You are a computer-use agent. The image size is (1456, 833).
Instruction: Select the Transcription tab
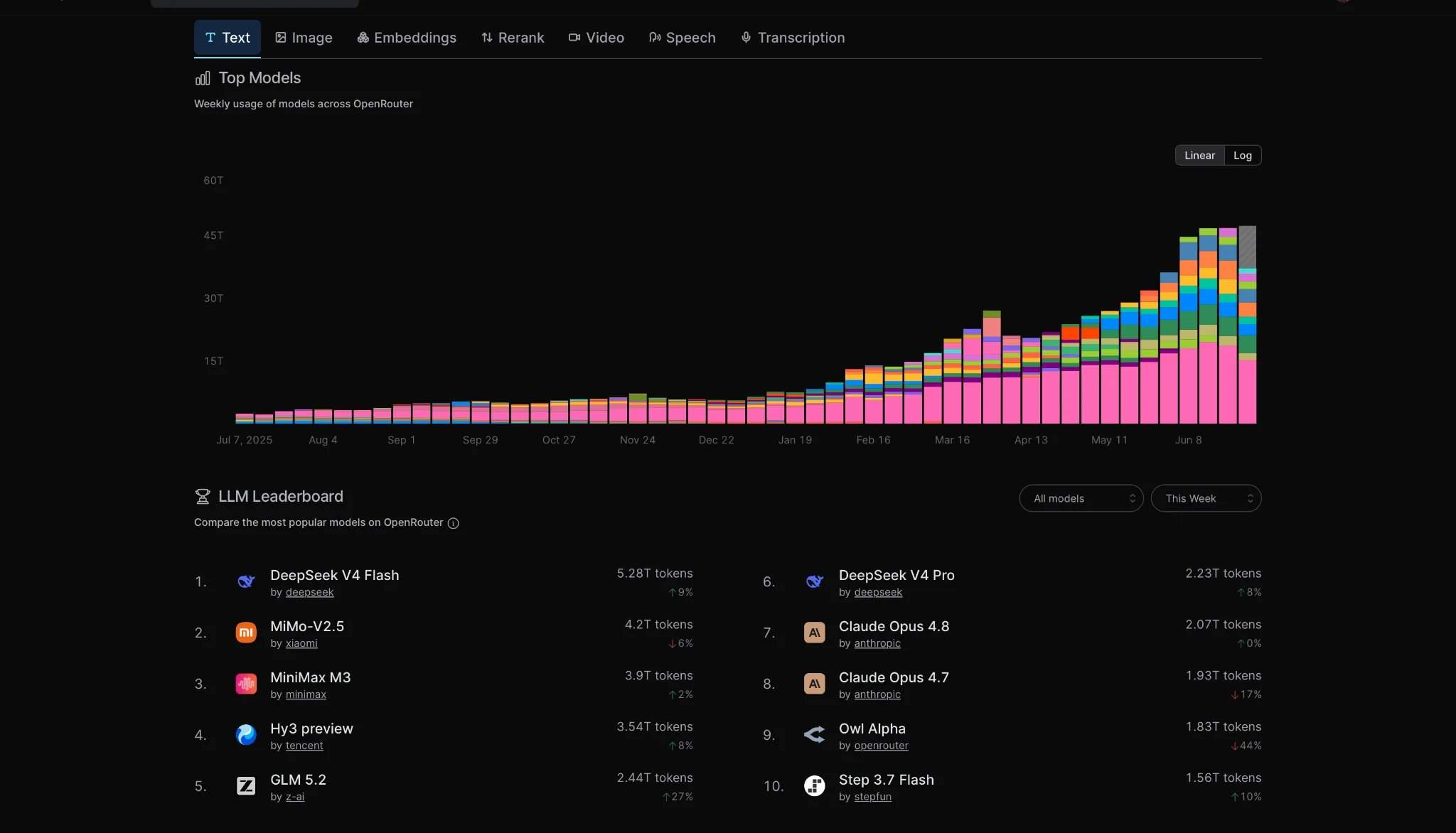click(793, 38)
